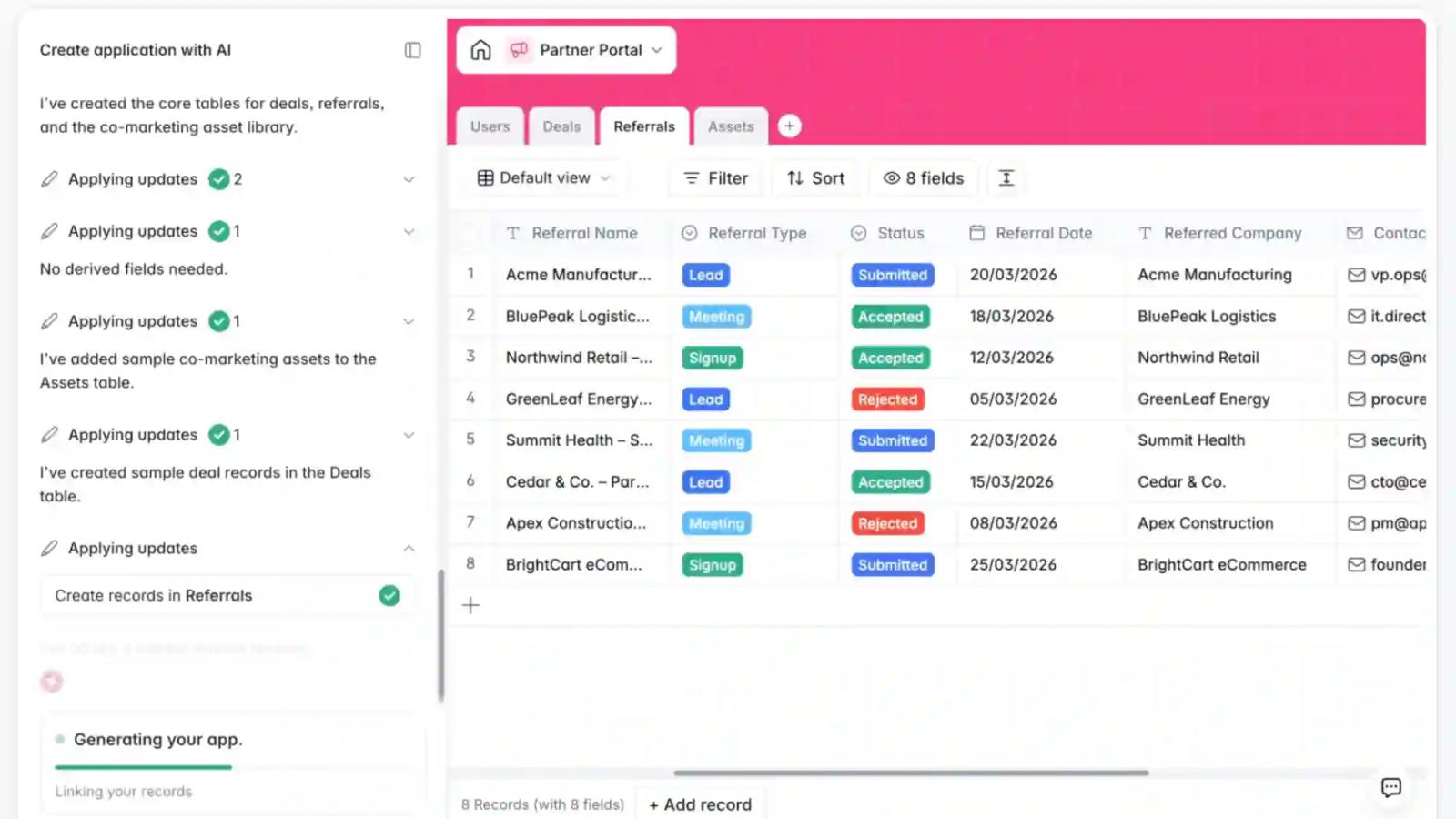Expand Applying updates above sample deal records
Viewport: 1456px width, 819px height.
(409, 435)
